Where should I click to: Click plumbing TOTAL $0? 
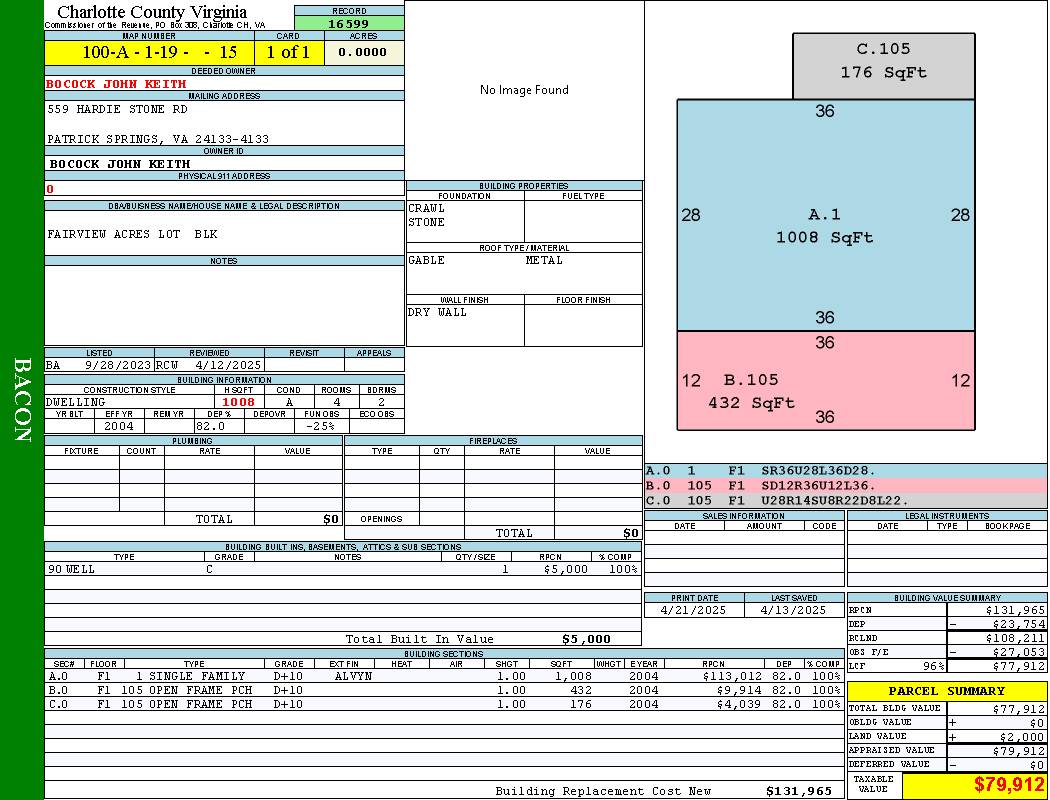[331, 519]
